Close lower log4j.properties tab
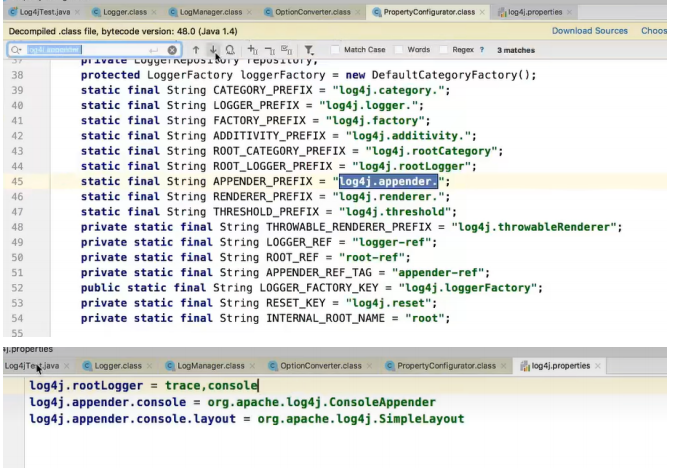 tap(598, 366)
